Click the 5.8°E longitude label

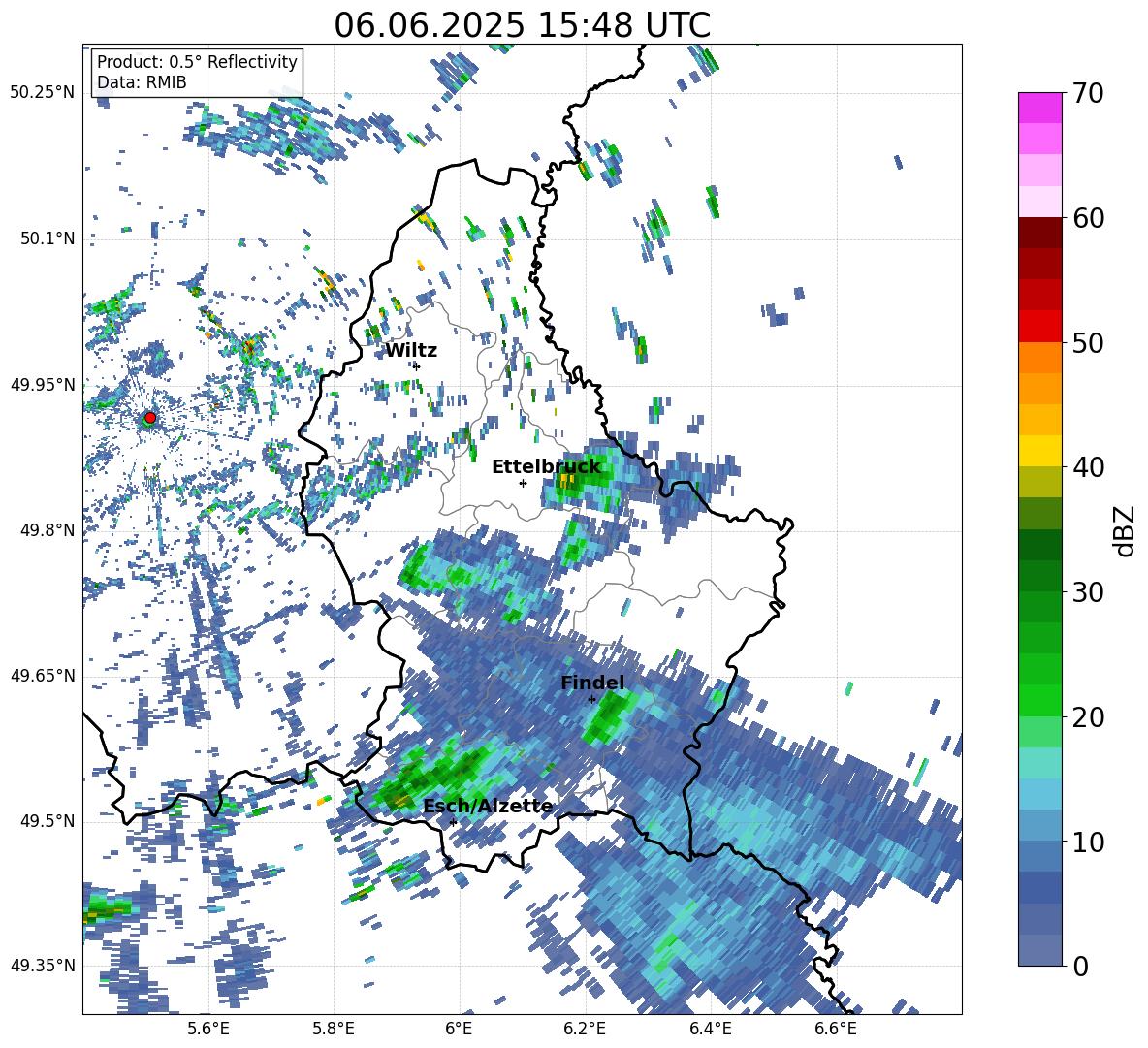point(334,1029)
